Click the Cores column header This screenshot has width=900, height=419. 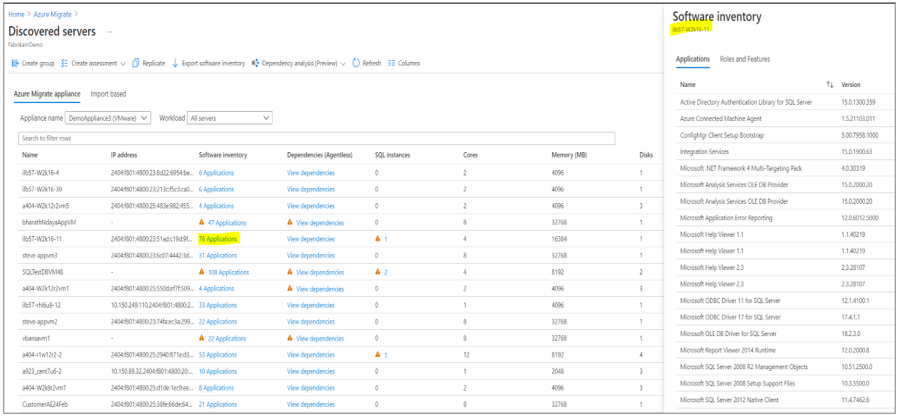[x=470, y=155]
